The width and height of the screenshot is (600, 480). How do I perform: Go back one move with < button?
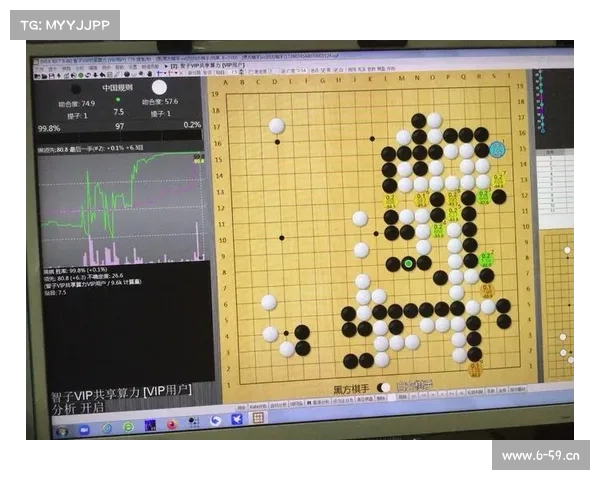(x=433, y=395)
